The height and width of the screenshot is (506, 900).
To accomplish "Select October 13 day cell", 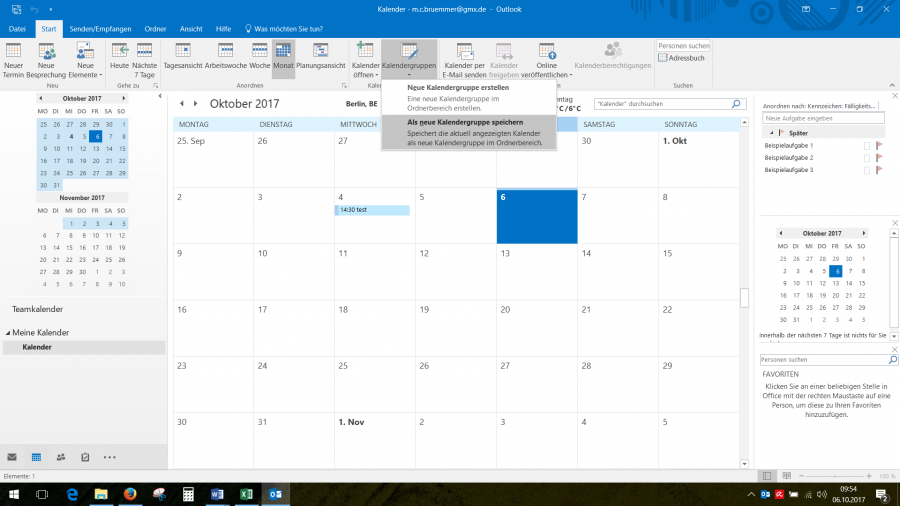I will (x=537, y=271).
